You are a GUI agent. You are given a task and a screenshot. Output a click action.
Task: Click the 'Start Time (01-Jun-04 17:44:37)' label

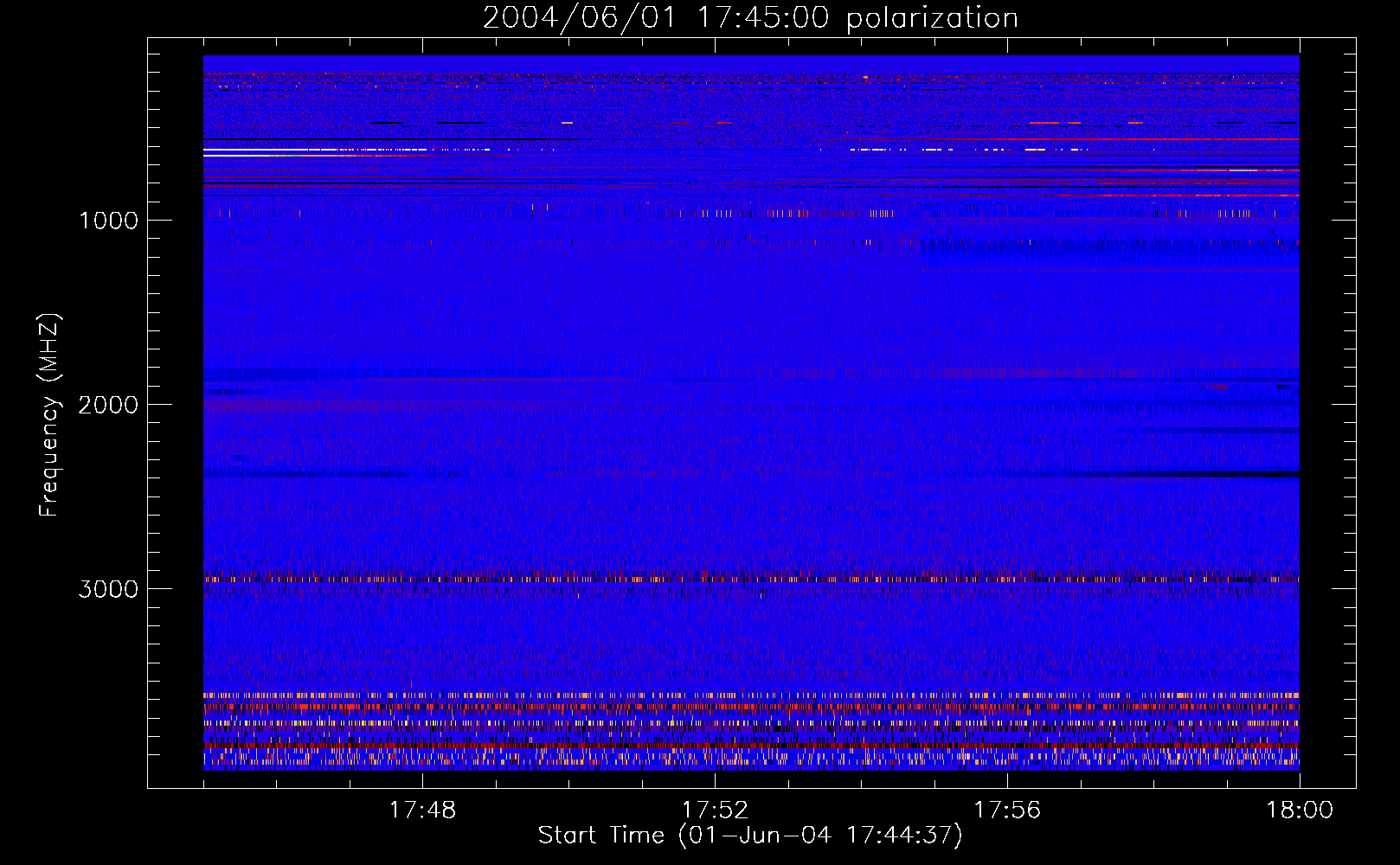[750, 836]
